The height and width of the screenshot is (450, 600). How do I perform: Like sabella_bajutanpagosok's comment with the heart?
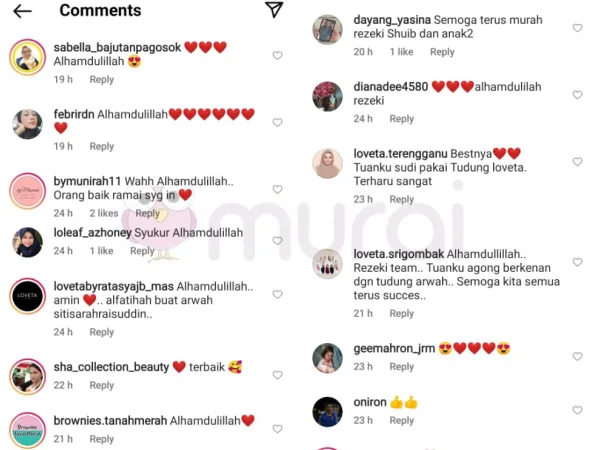[277, 55]
